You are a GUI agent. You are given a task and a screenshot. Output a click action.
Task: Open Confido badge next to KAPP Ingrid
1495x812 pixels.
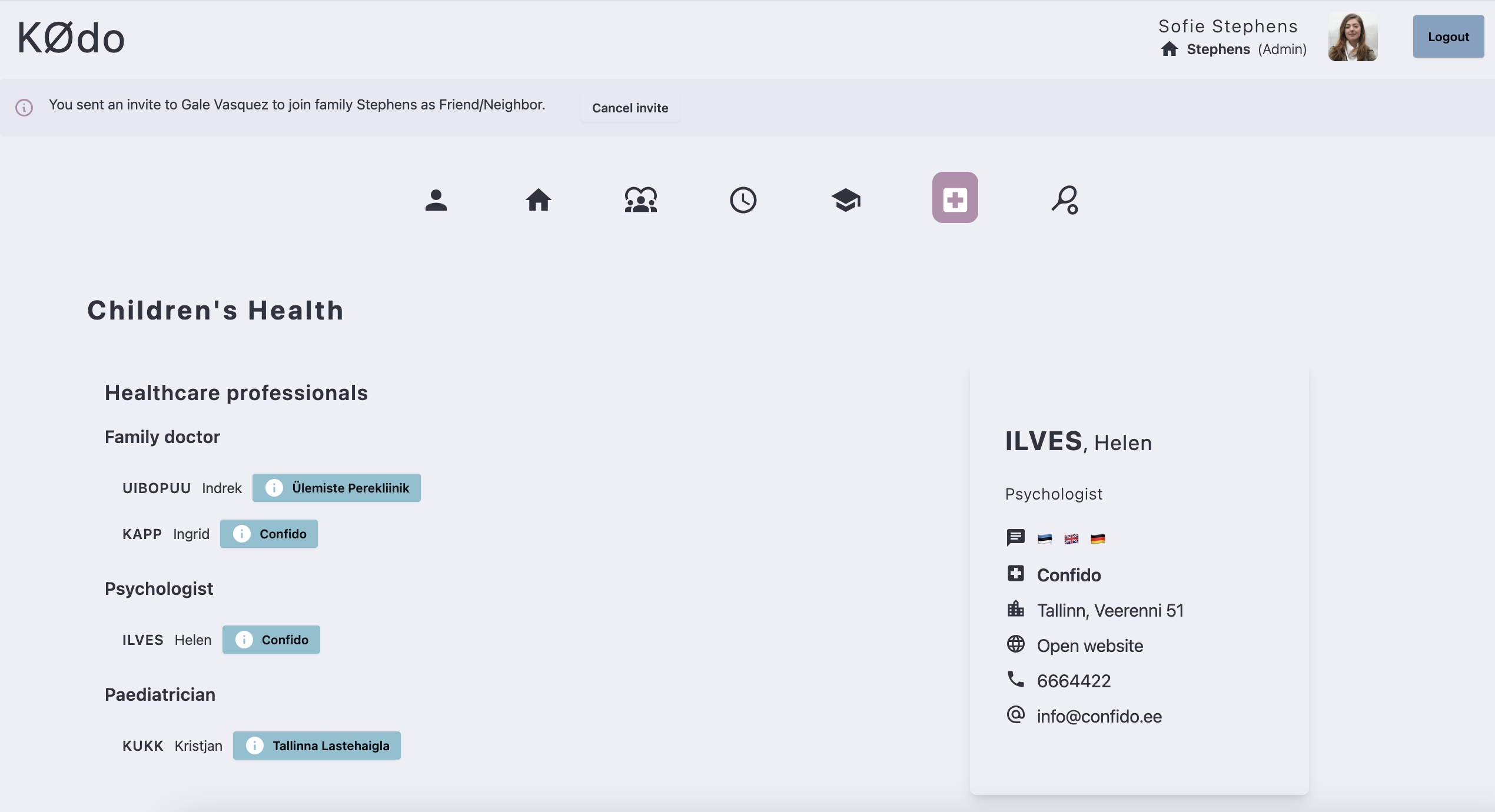pos(269,534)
